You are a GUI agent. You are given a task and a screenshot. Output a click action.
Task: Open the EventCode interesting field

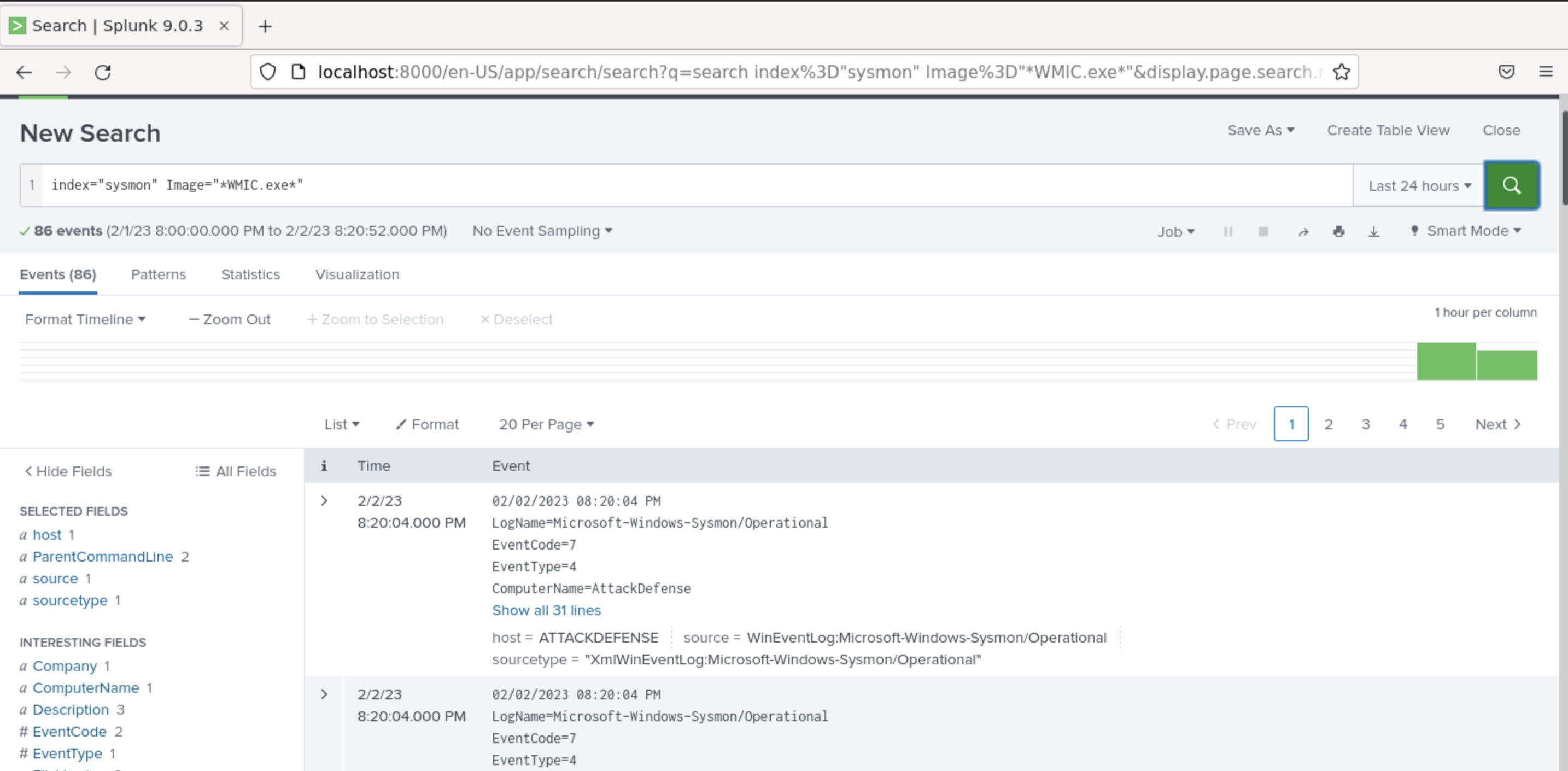69,732
